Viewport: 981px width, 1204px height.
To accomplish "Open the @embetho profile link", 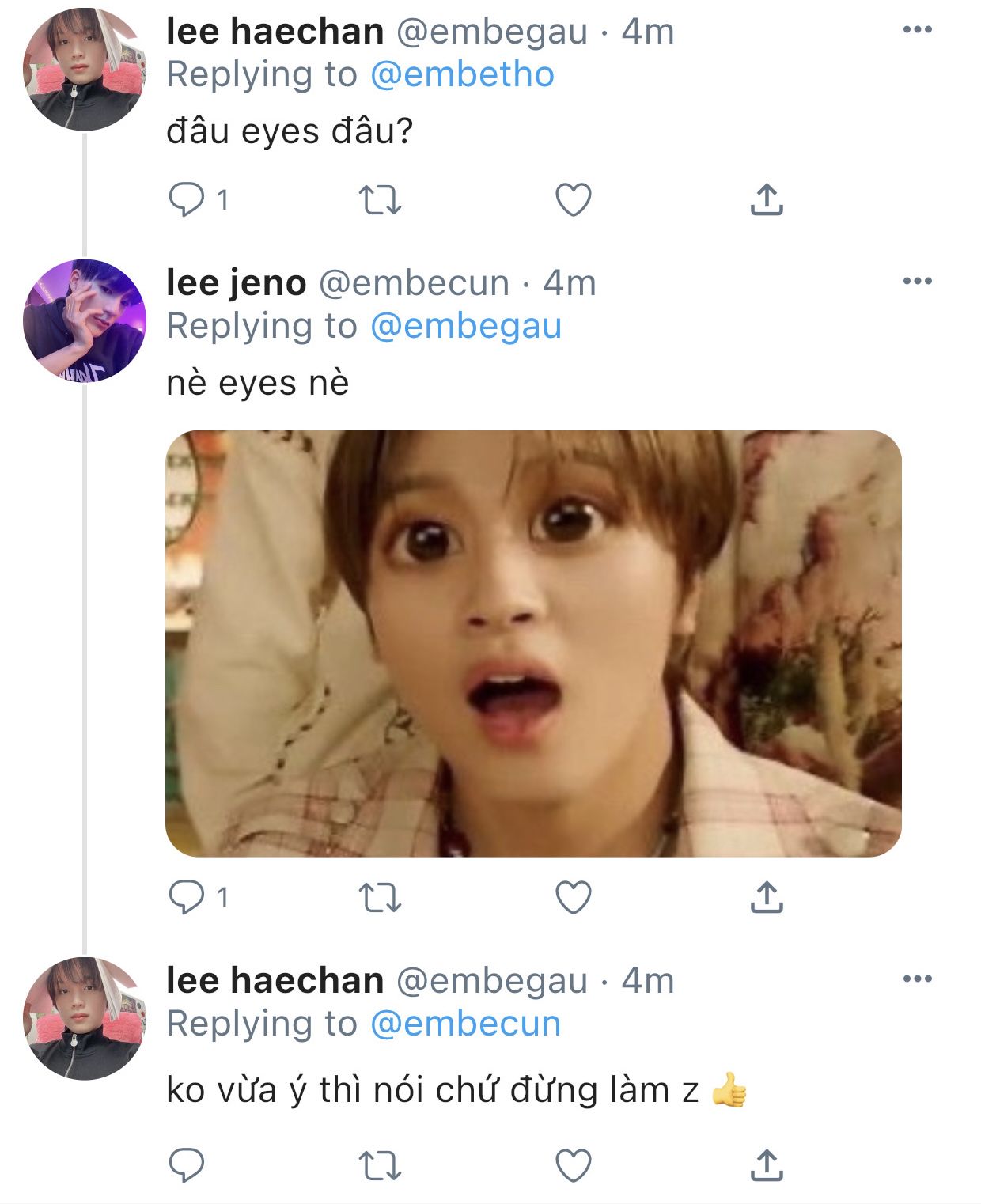I will point(462,74).
